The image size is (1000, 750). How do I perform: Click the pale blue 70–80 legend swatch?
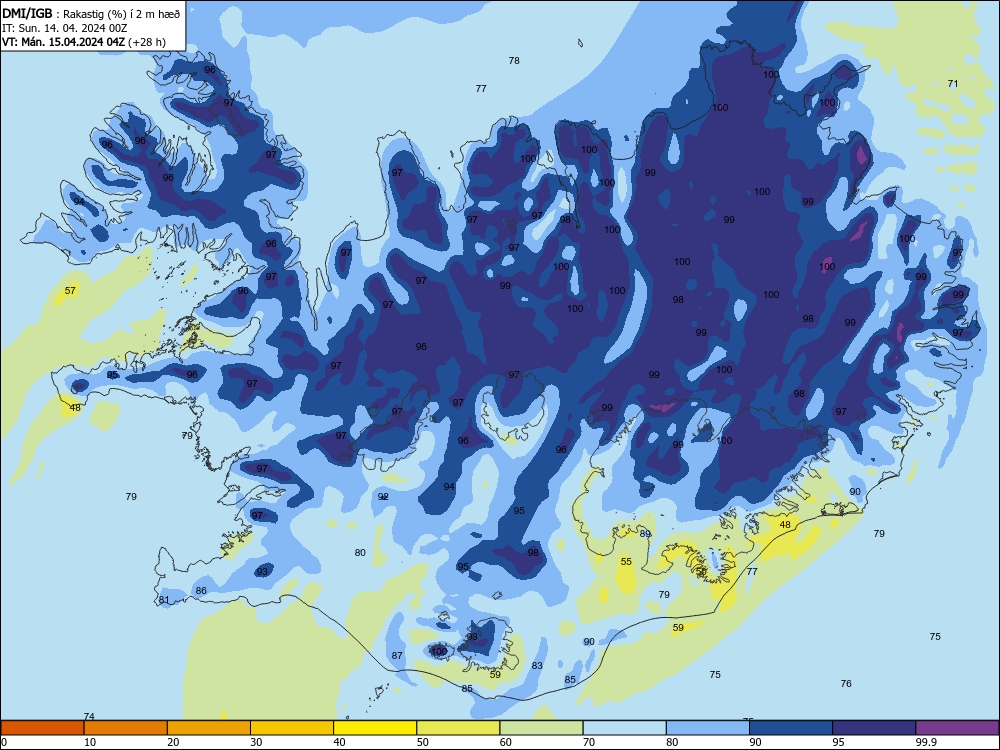[x=624, y=728]
